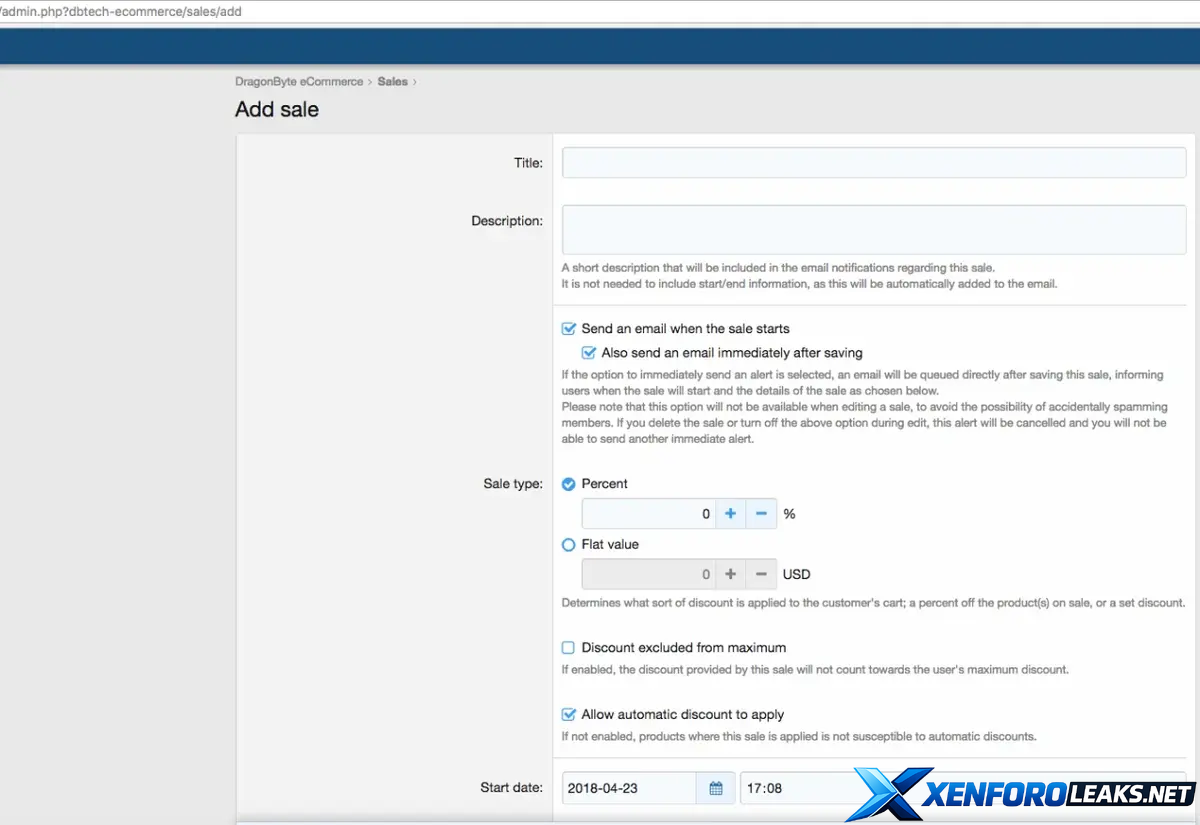Uncheck 'Also send an email immediately after saving'
Screen dimensions: 1200x825
589,353
